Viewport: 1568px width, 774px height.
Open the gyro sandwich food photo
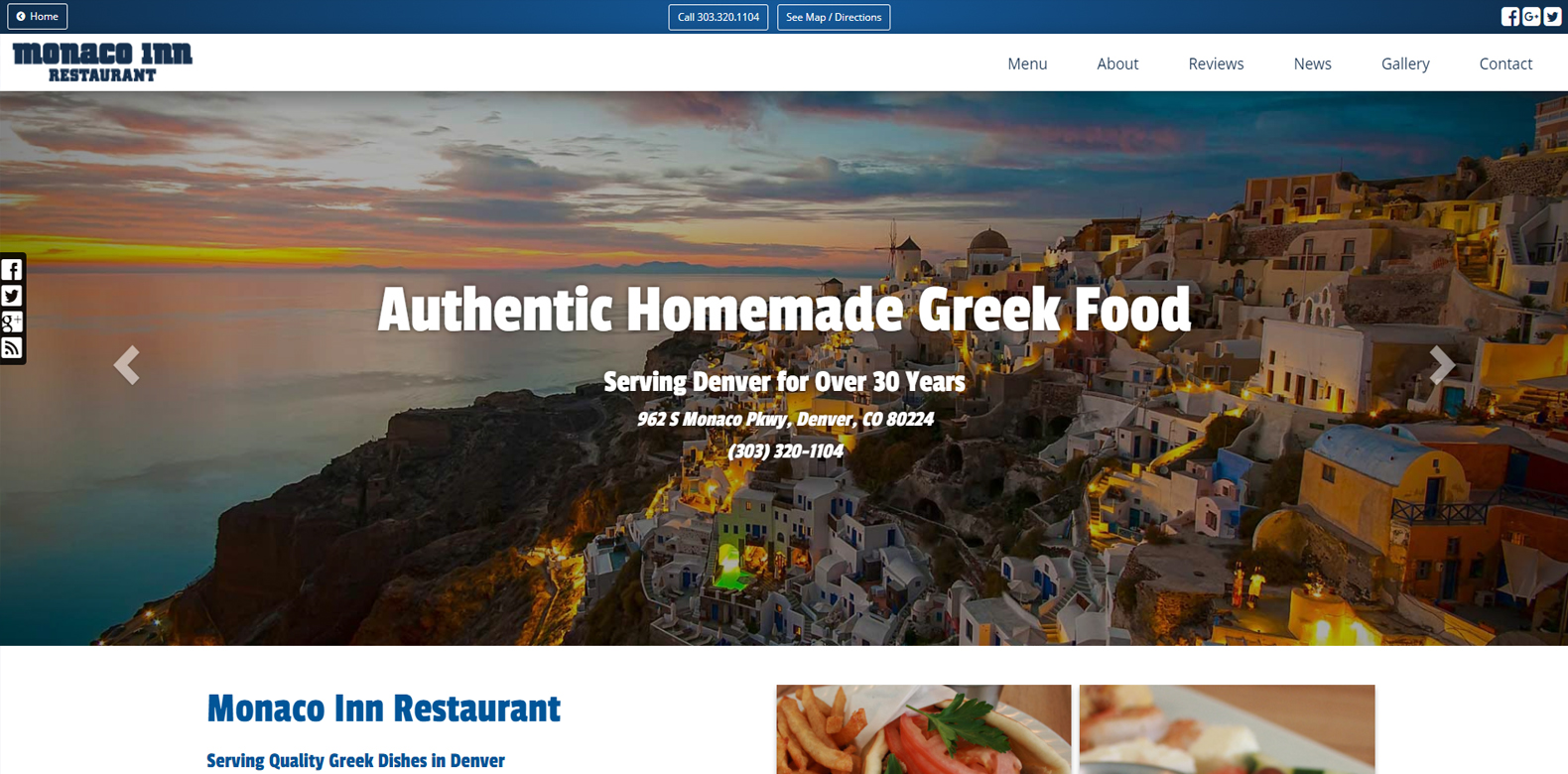[924, 729]
